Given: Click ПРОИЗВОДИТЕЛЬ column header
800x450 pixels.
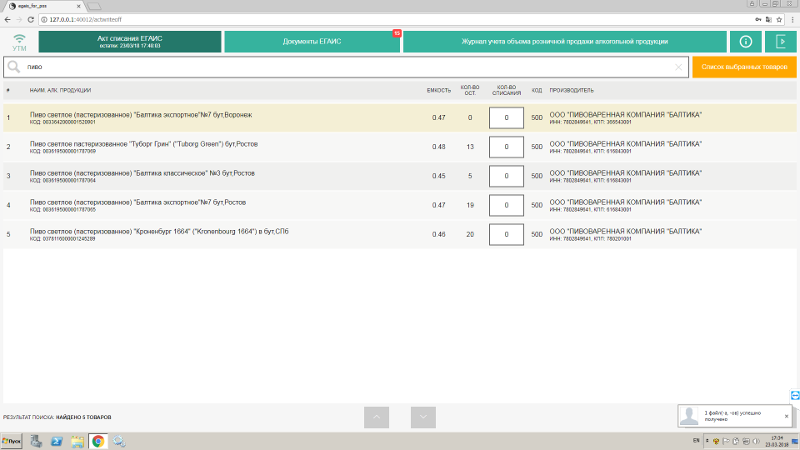Looking at the screenshot, I should (x=571, y=90).
